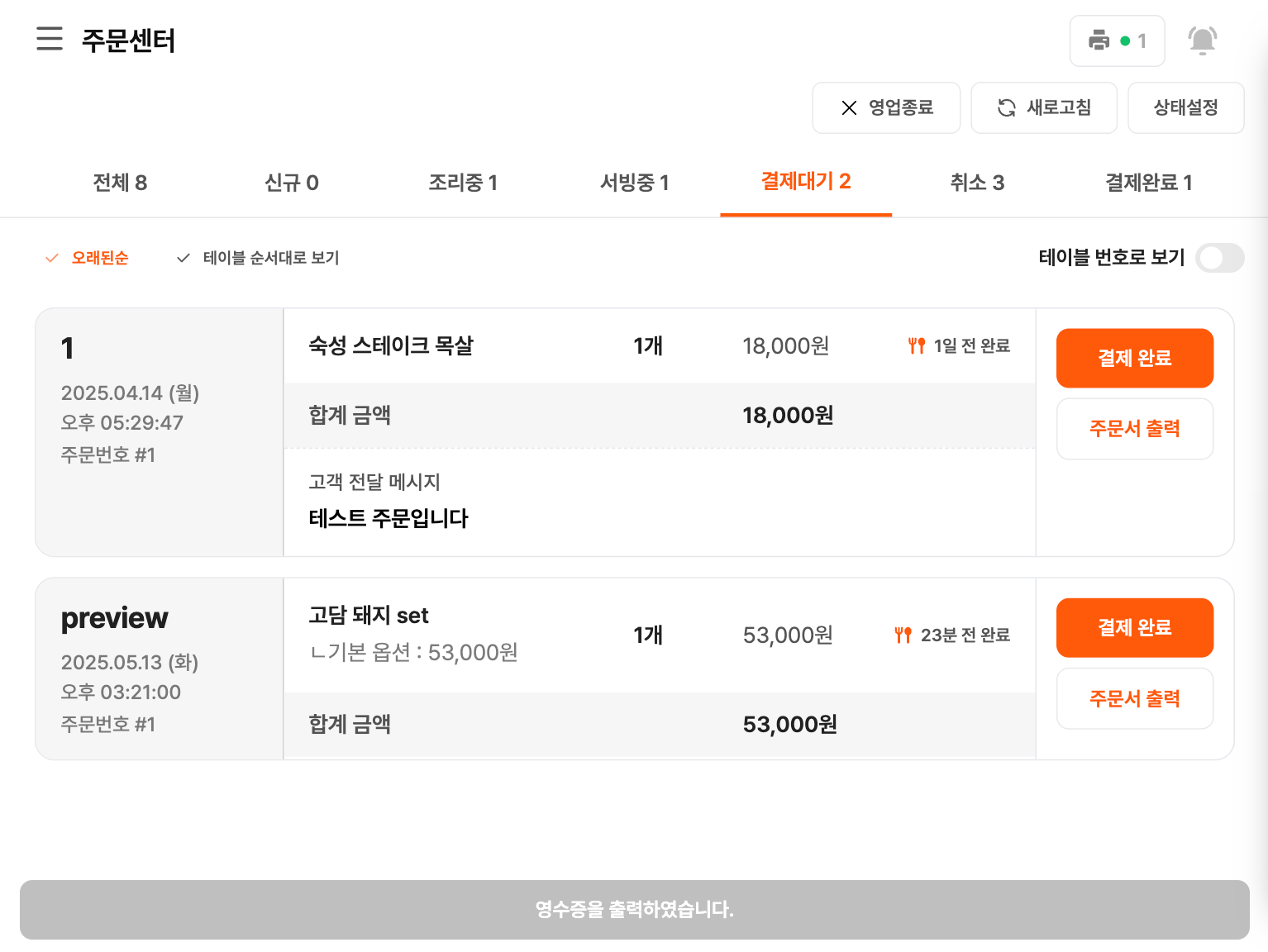Open the hamburger menu
The image size is (1268, 952).
click(x=50, y=39)
